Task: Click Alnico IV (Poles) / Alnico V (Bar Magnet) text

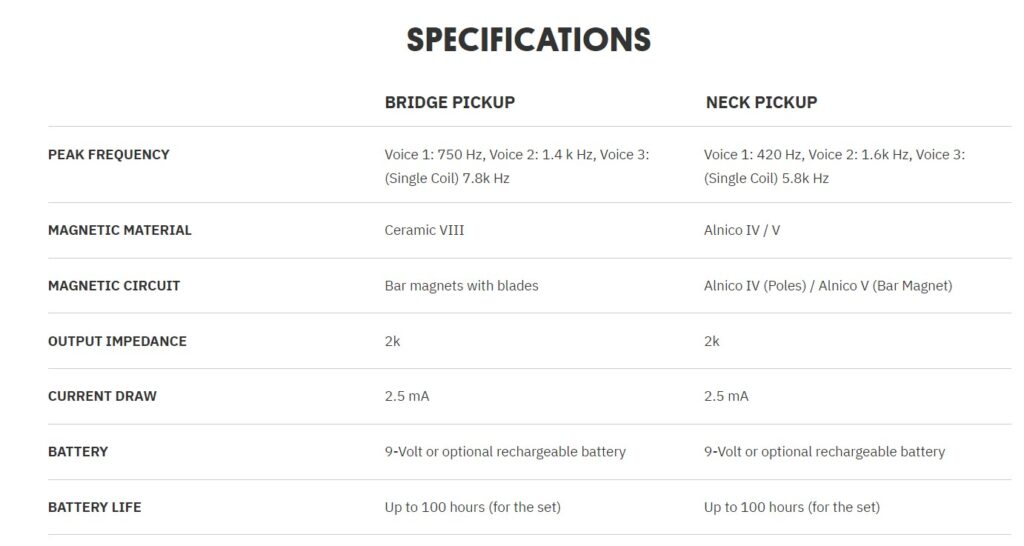Action: click(827, 285)
